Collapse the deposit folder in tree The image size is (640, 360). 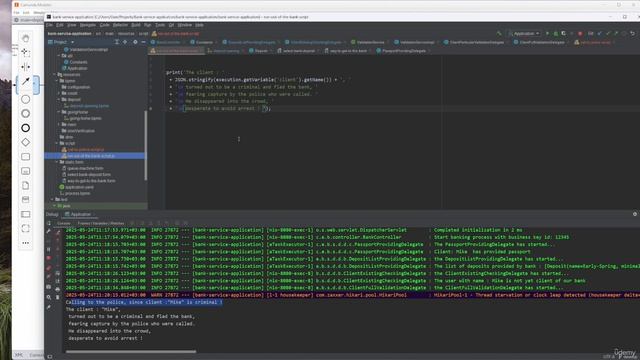tap(59, 100)
